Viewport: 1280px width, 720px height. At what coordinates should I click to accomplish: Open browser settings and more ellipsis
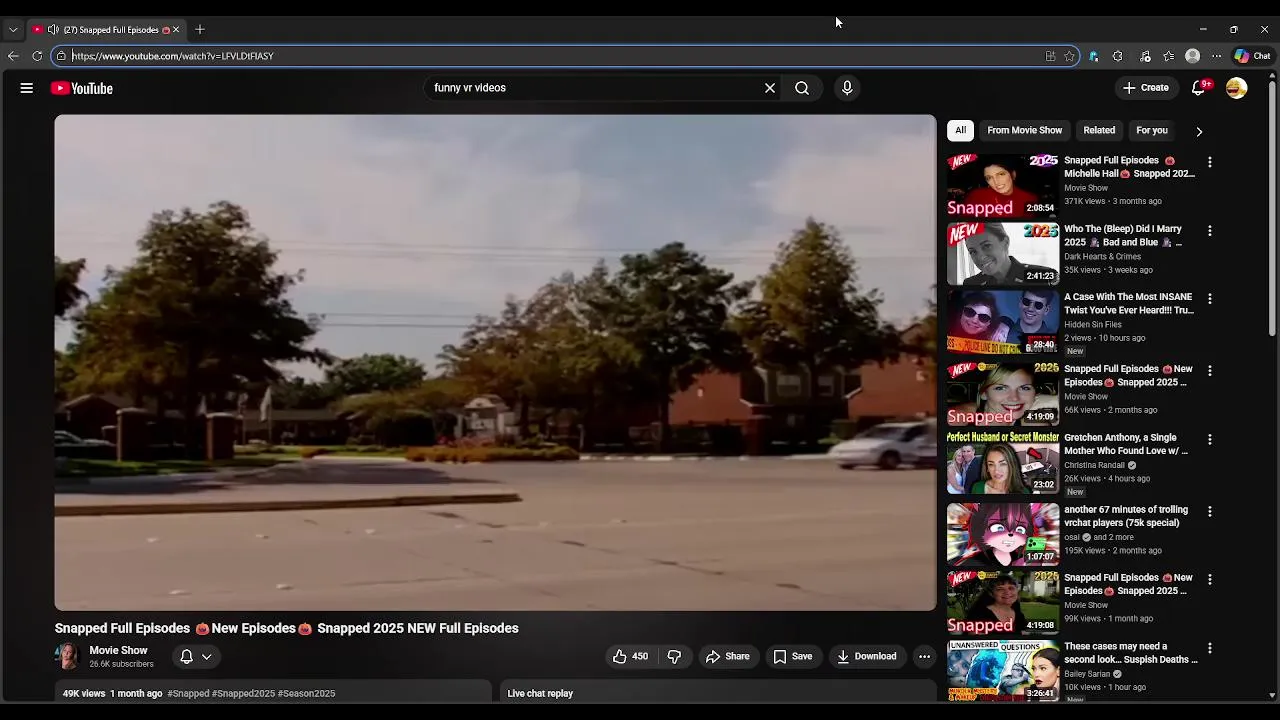click(1216, 56)
